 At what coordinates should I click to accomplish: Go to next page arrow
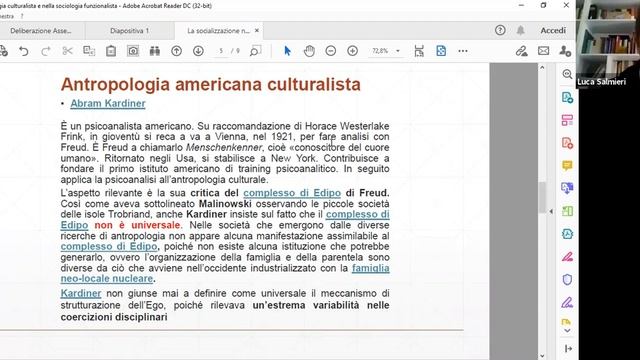(198, 51)
